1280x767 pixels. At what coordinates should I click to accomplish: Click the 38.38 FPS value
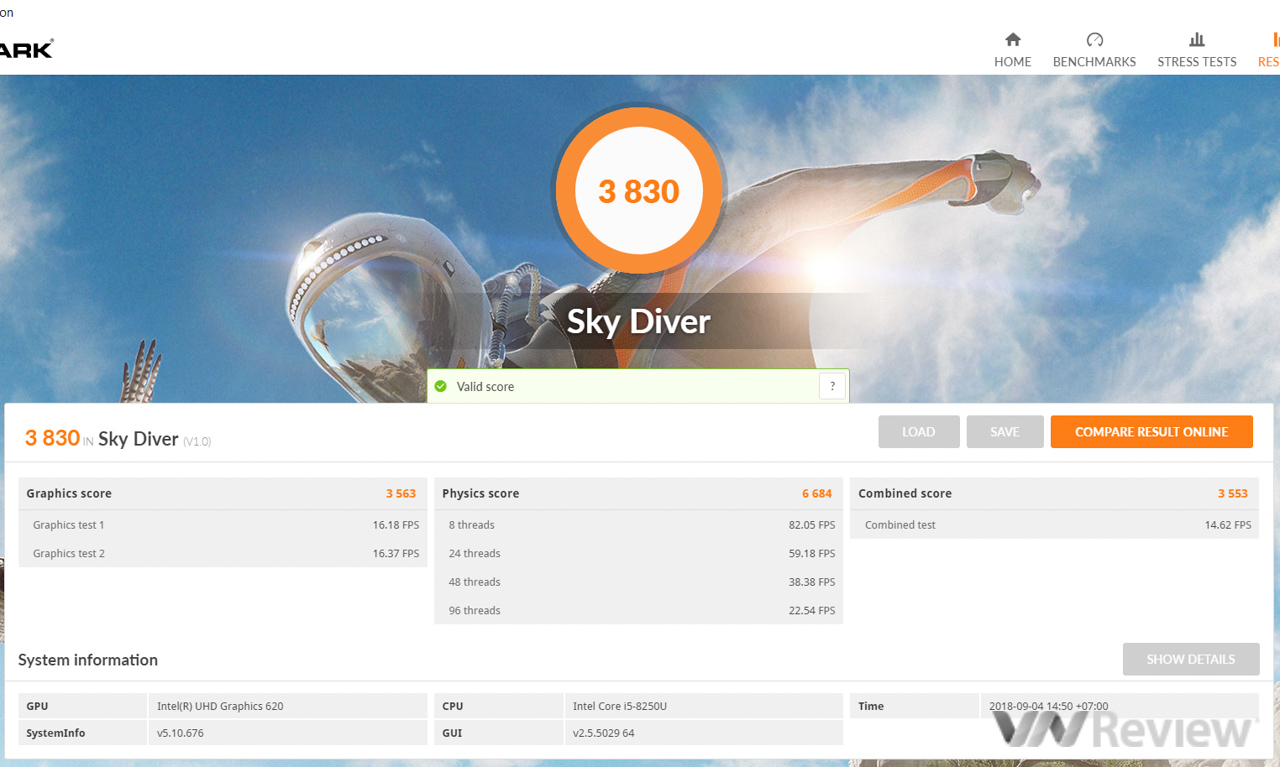pyautogui.click(x=812, y=582)
